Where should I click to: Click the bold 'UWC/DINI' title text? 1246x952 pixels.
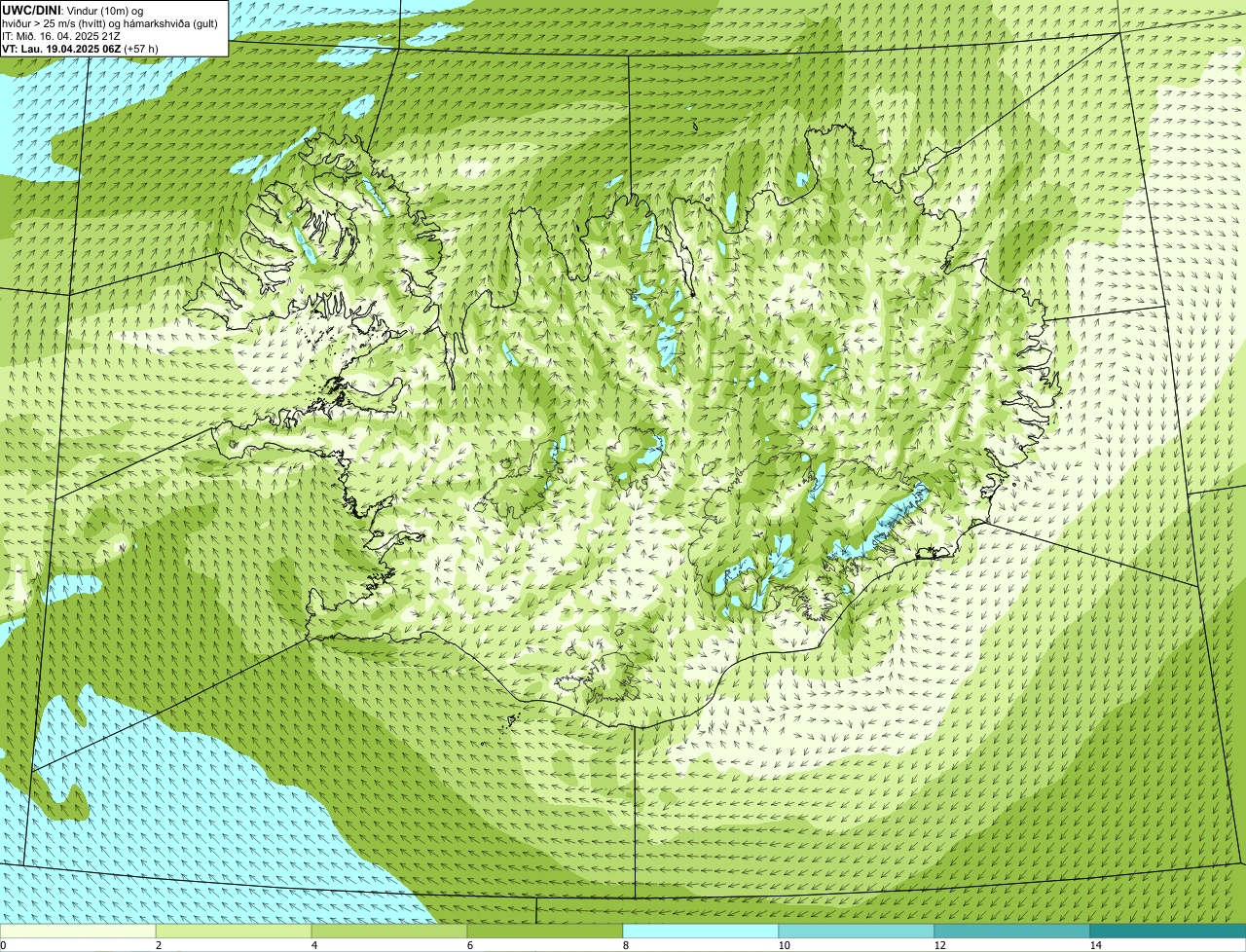click(31, 10)
